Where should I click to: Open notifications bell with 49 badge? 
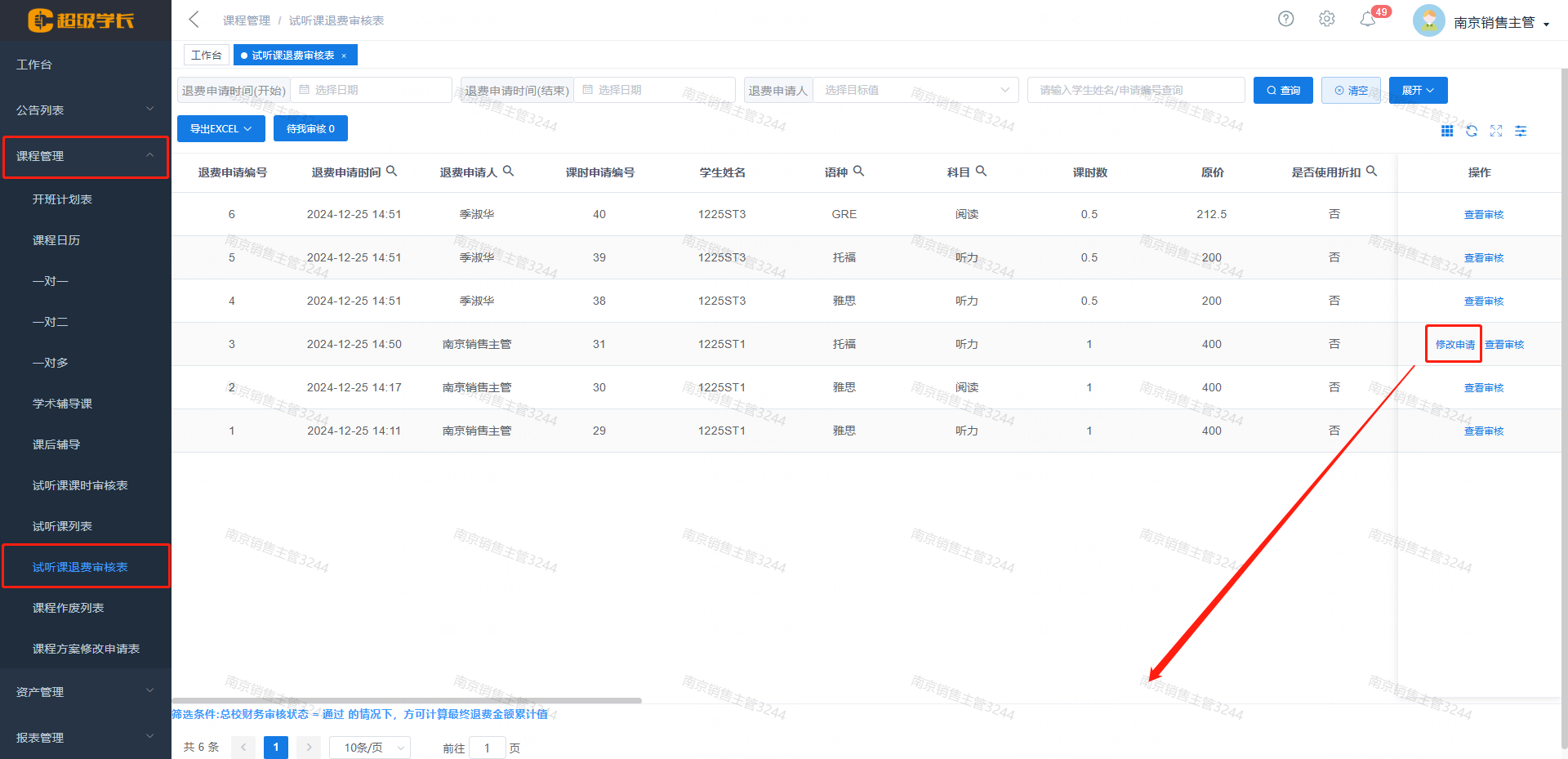[1368, 20]
